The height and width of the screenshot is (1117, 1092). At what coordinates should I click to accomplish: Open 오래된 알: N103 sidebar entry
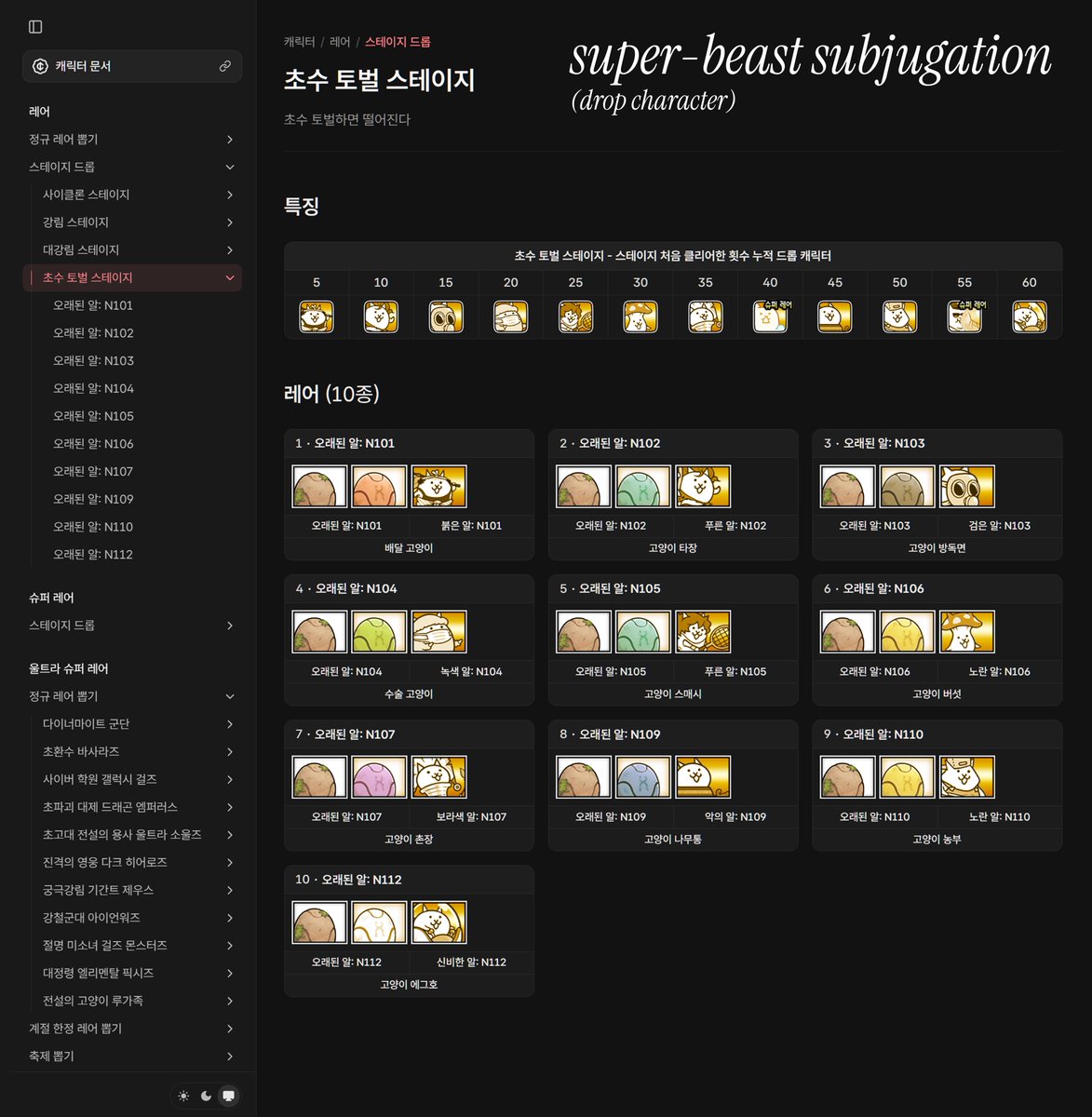click(x=93, y=360)
